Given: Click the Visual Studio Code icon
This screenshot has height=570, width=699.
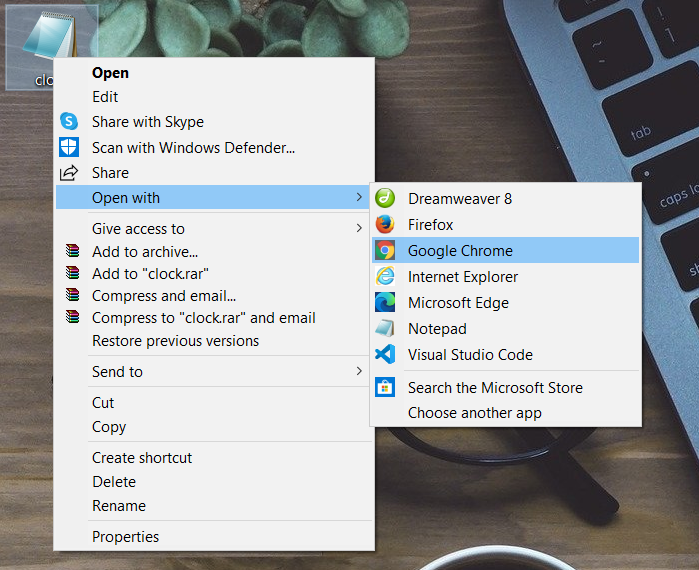Looking at the screenshot, I should click(385, 354).
